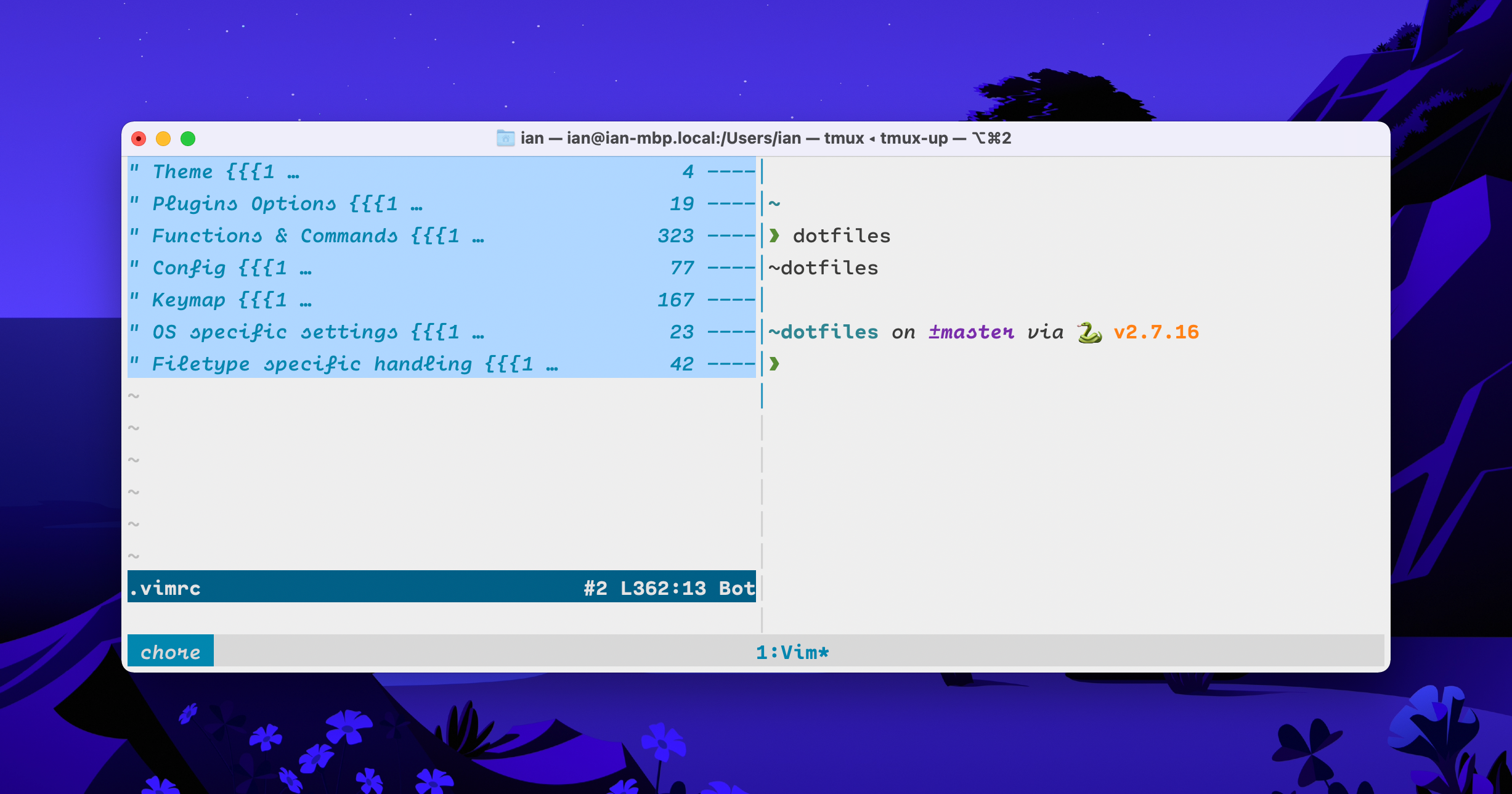Click the Bot scroll position indicator
The height and width of the screenshot is (794, 1512).
coord(737,588)
